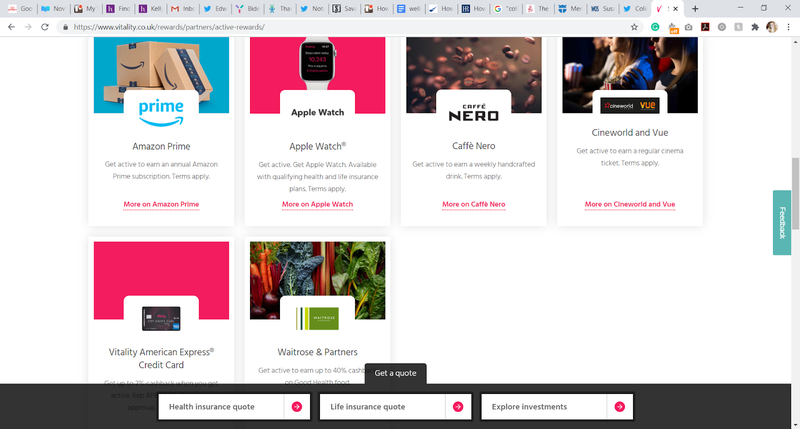Click the Amazon Prime card title
800x429 pixels.
coord(161,146)
